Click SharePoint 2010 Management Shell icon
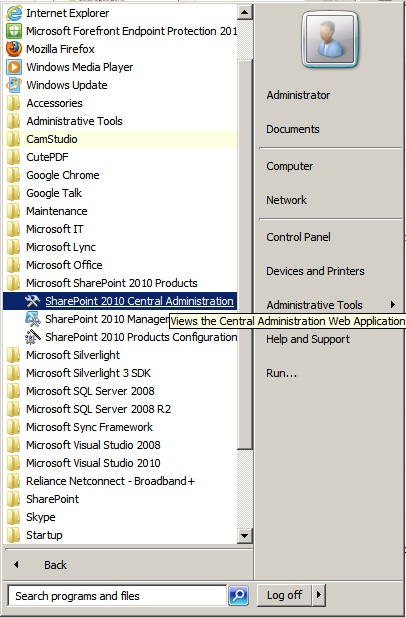 click(32, 319)
